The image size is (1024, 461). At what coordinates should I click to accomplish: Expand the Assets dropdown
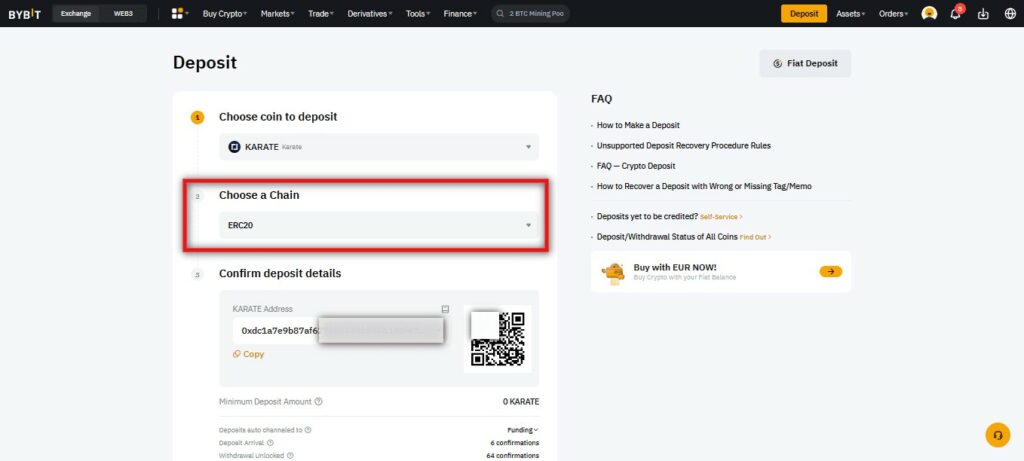[850, 14]
